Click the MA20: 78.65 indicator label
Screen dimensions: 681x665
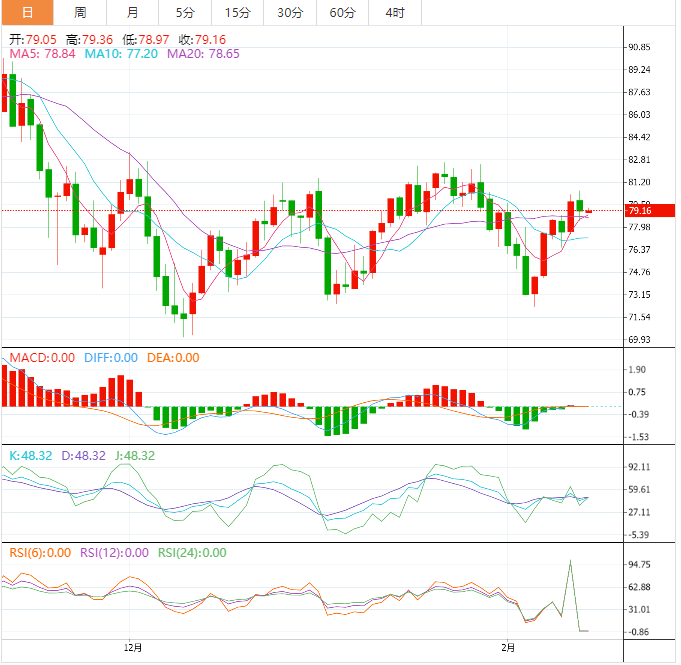coord(204,54)
